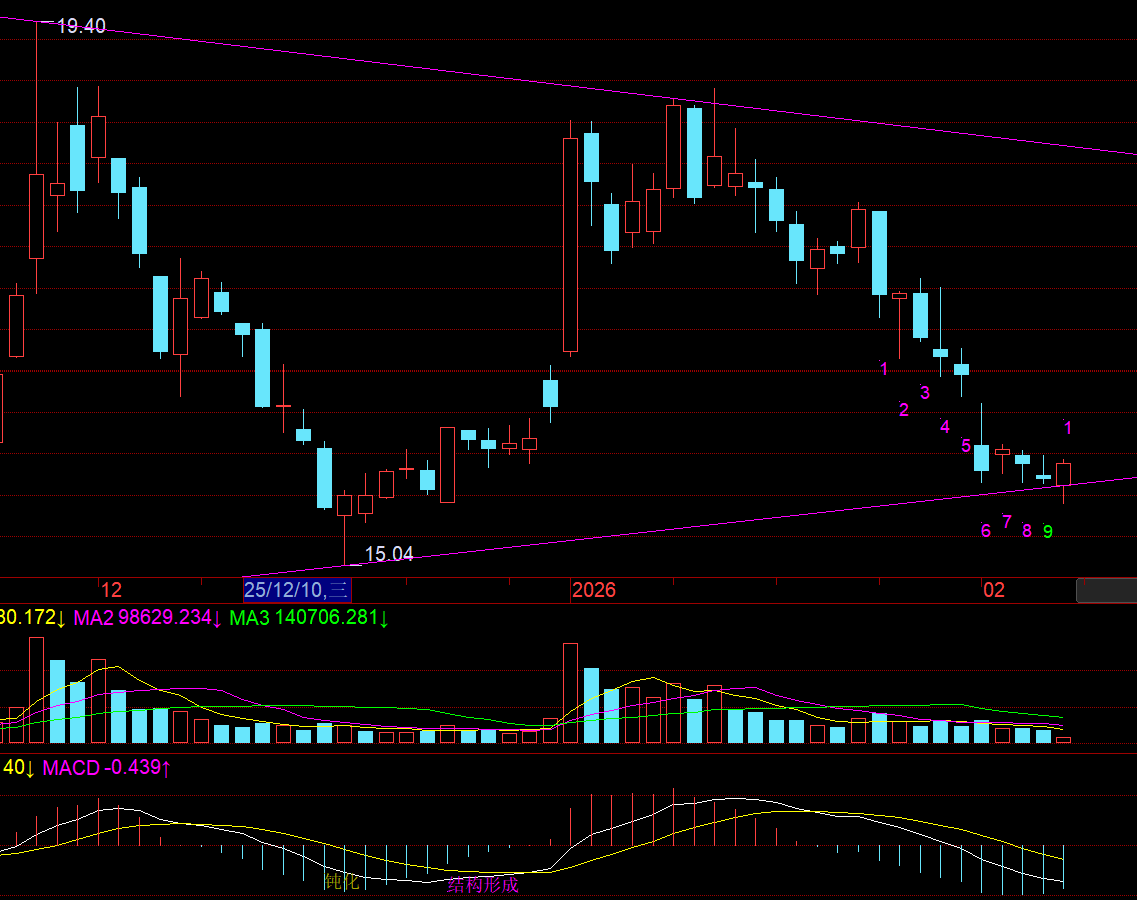Click the magenta sequence number 3
1137x900 pixels.
click(925, 392)
